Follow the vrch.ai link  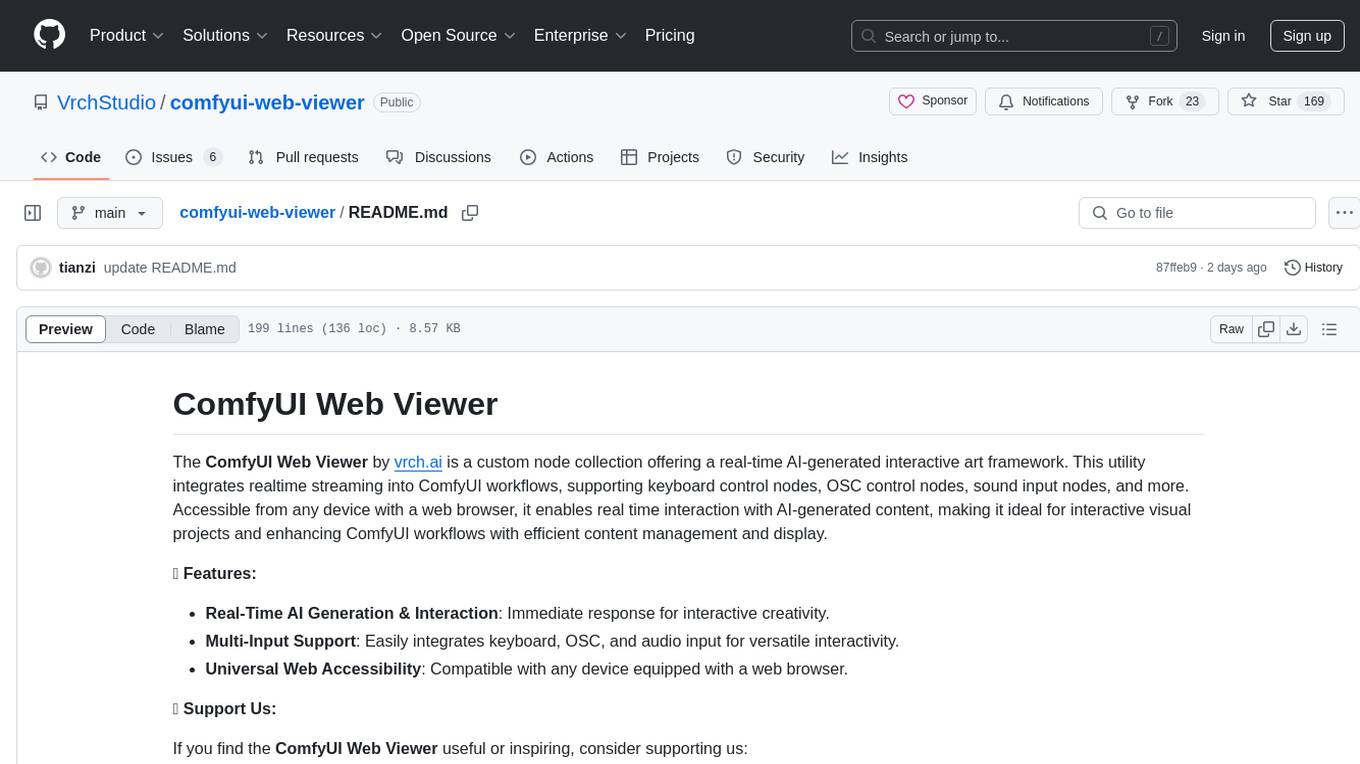(418, 462)
